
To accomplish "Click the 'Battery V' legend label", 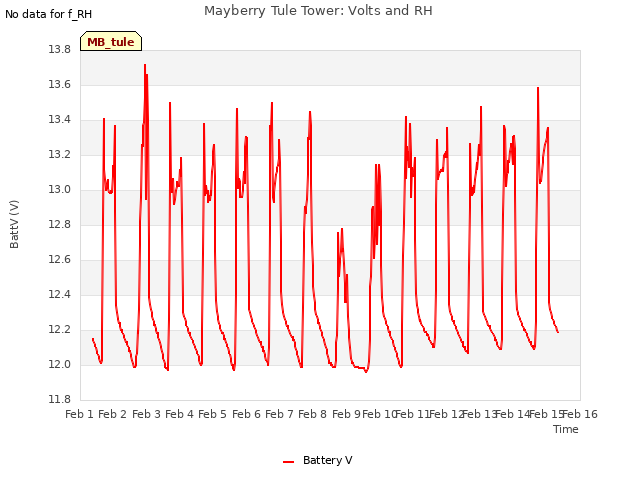I will pyautogui.click(x=327, y=460).
